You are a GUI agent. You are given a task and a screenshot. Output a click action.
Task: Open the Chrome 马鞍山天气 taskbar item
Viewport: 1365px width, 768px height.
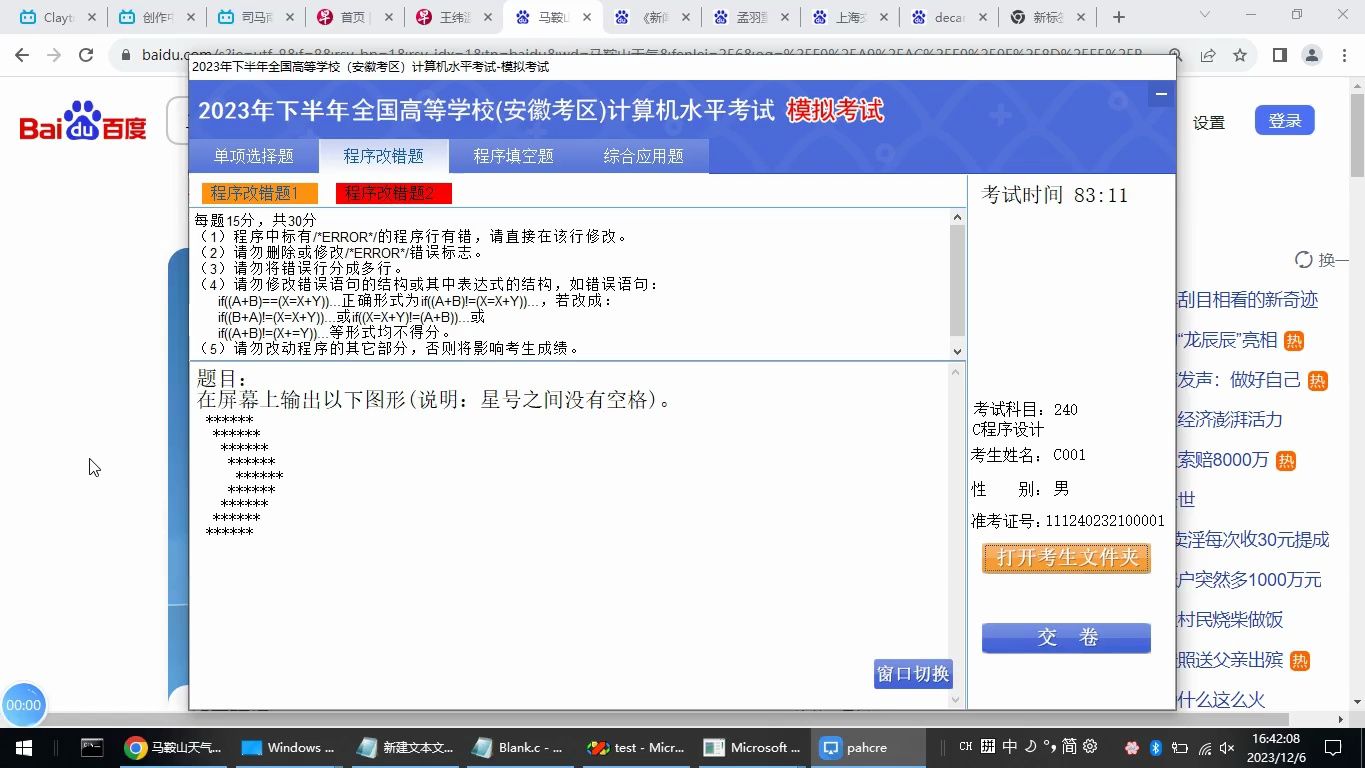point(175,747)
